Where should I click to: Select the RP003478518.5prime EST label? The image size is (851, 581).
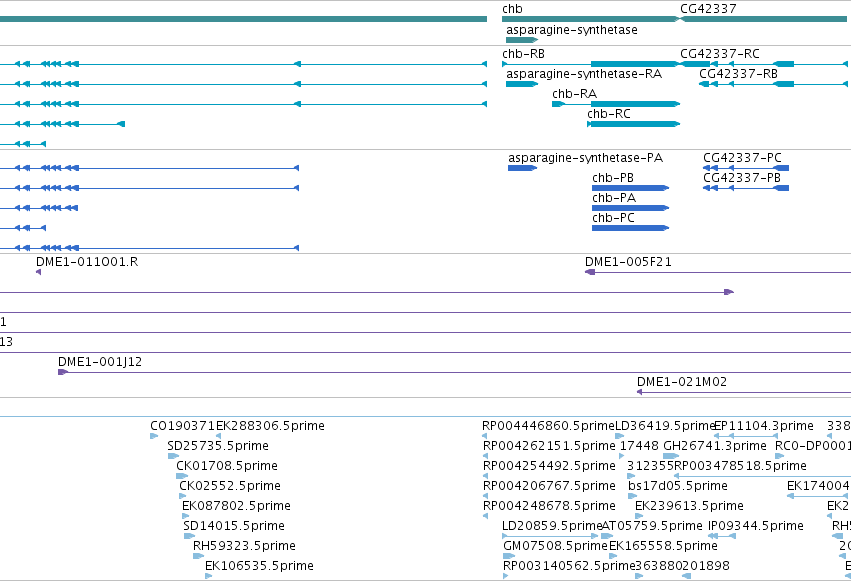[740, 466]
